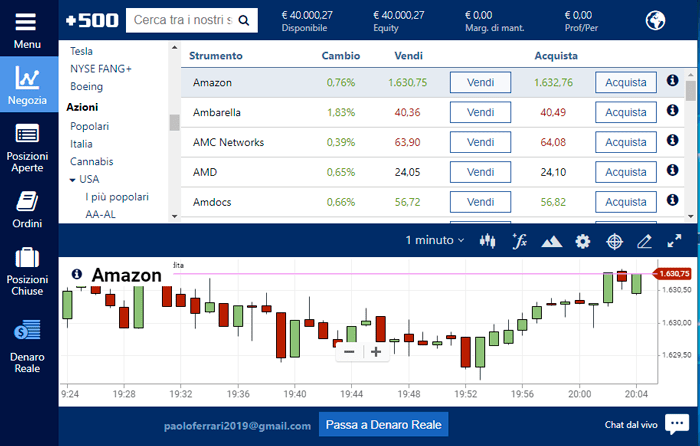
Task: Select the Ambarella instrument name
Action: point(217,113)
